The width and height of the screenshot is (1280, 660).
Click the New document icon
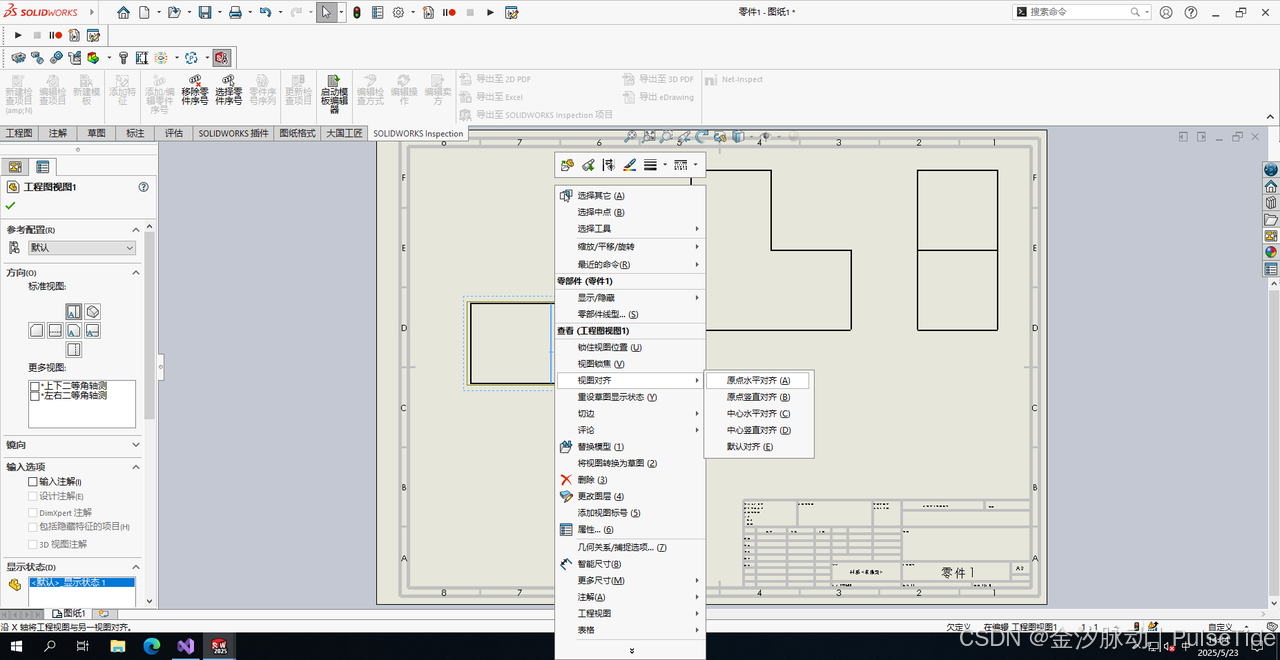pyautogui.click(x=144, y=13)
